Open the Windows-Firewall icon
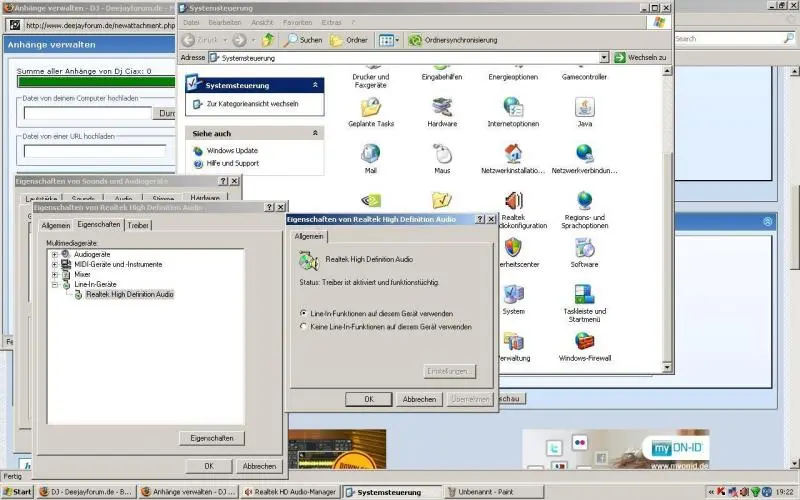800x500 pixels. [584, 342]
